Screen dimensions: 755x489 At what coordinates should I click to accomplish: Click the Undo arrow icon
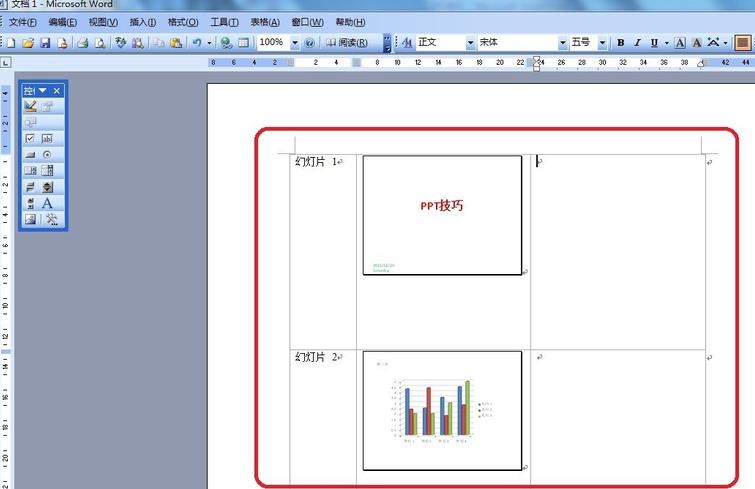tap(197, 43)
